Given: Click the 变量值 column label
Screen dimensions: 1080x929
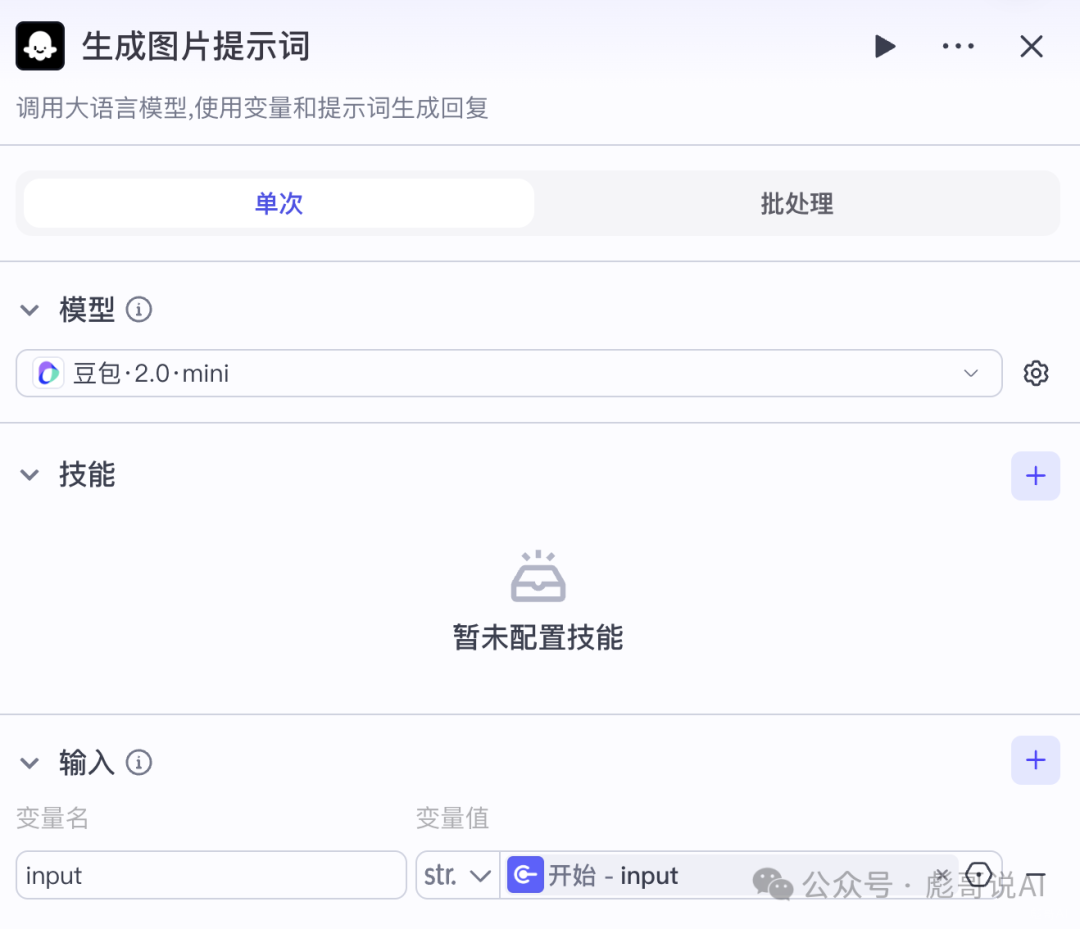Looking at the screenshot, I should pyautogui.click(x=453, y=818).
